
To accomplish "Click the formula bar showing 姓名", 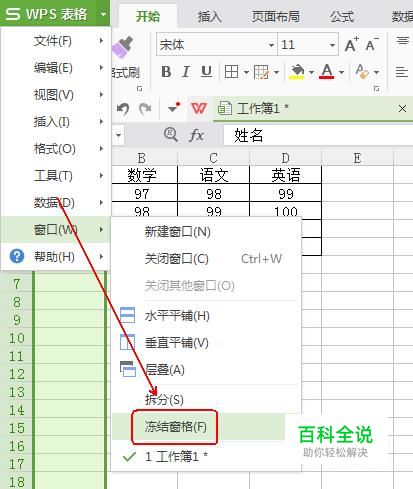I will point(318,135).
